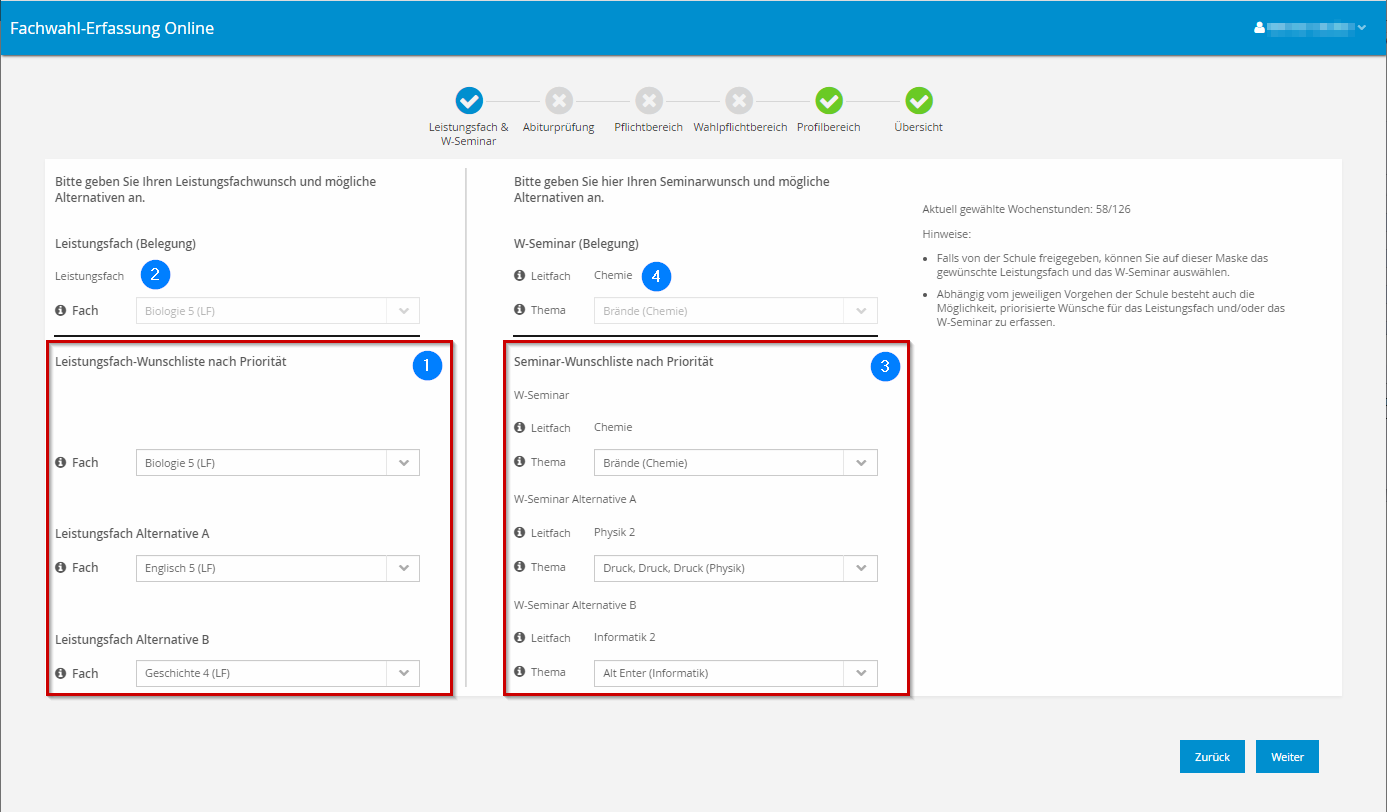Image resolution: width=1387 pixels, height=812 pixels.
Task: Open the Geschichte 4 (LF) Alternative B dropdown
Action: pyautogui.click(x=278, y=673)
